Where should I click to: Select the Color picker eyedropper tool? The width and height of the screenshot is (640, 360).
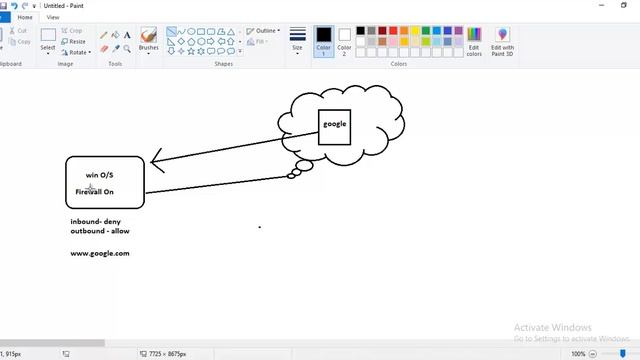click(x=116, y=49)
